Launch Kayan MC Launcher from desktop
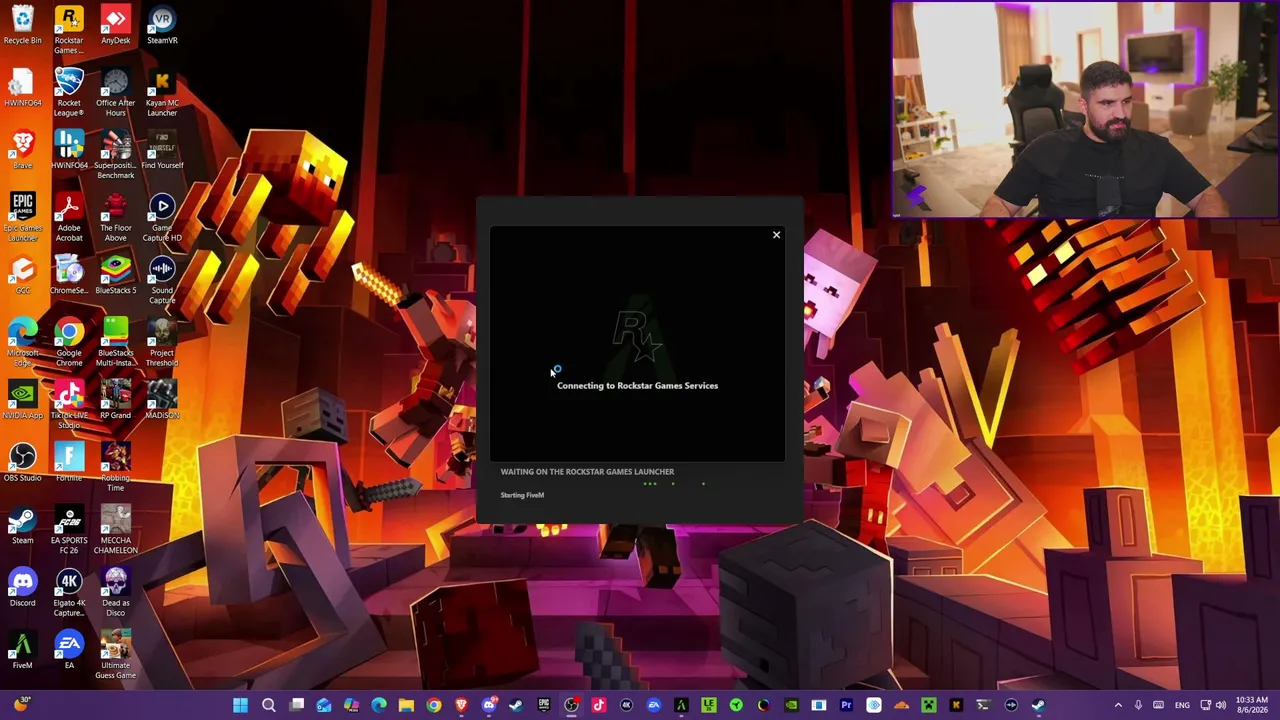Screen dimensions: 1280x720 coord(162,93)
